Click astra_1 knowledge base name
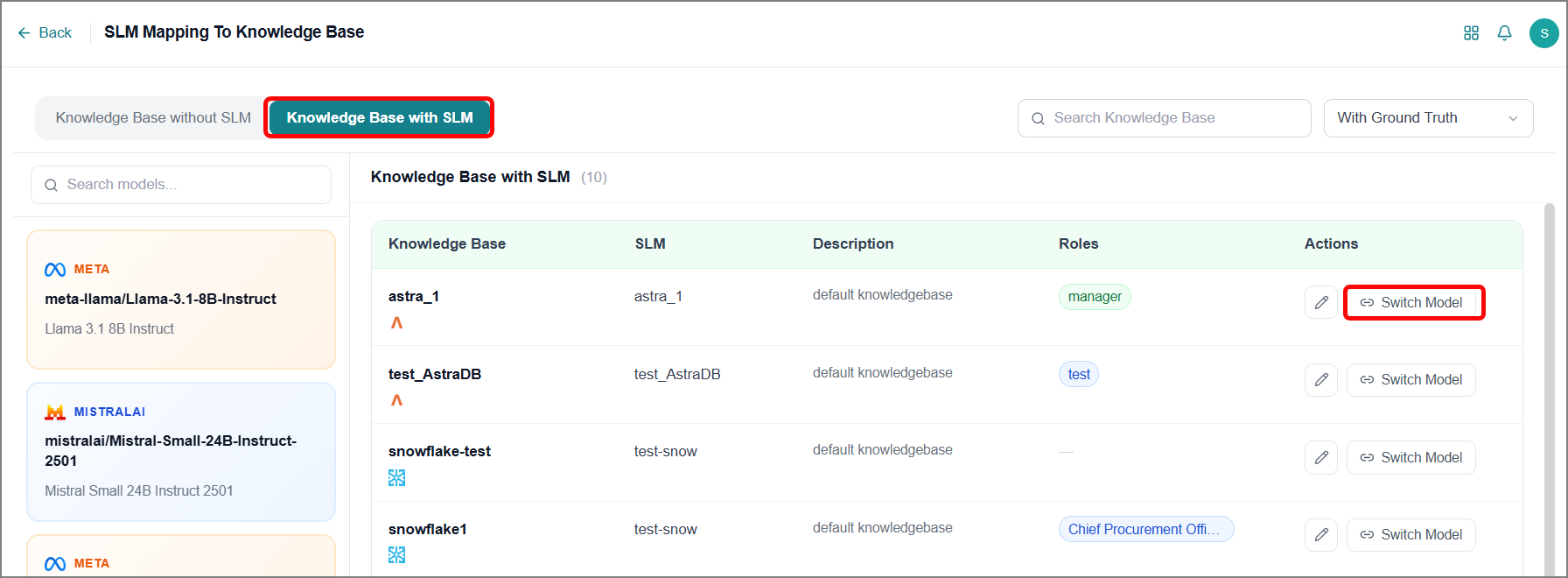Image resolution: width=1568 pixels, height=578 pixels. [x=414, y=297]
